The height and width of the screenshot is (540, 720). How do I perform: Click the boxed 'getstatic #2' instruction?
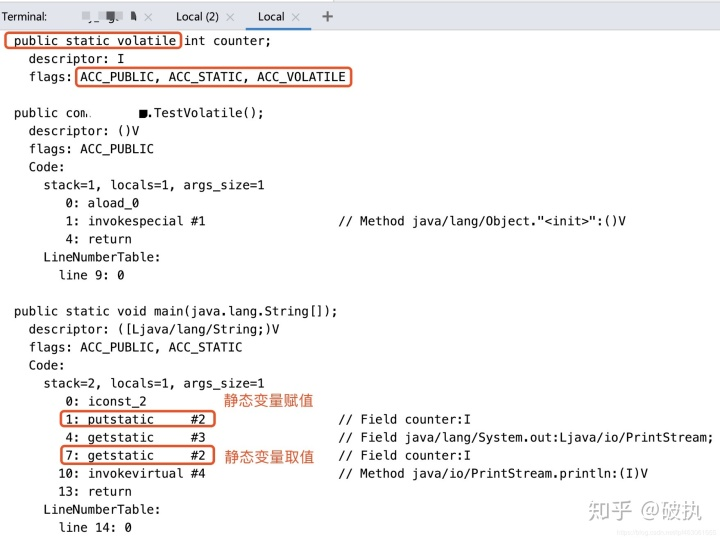(x=138, y=455)
